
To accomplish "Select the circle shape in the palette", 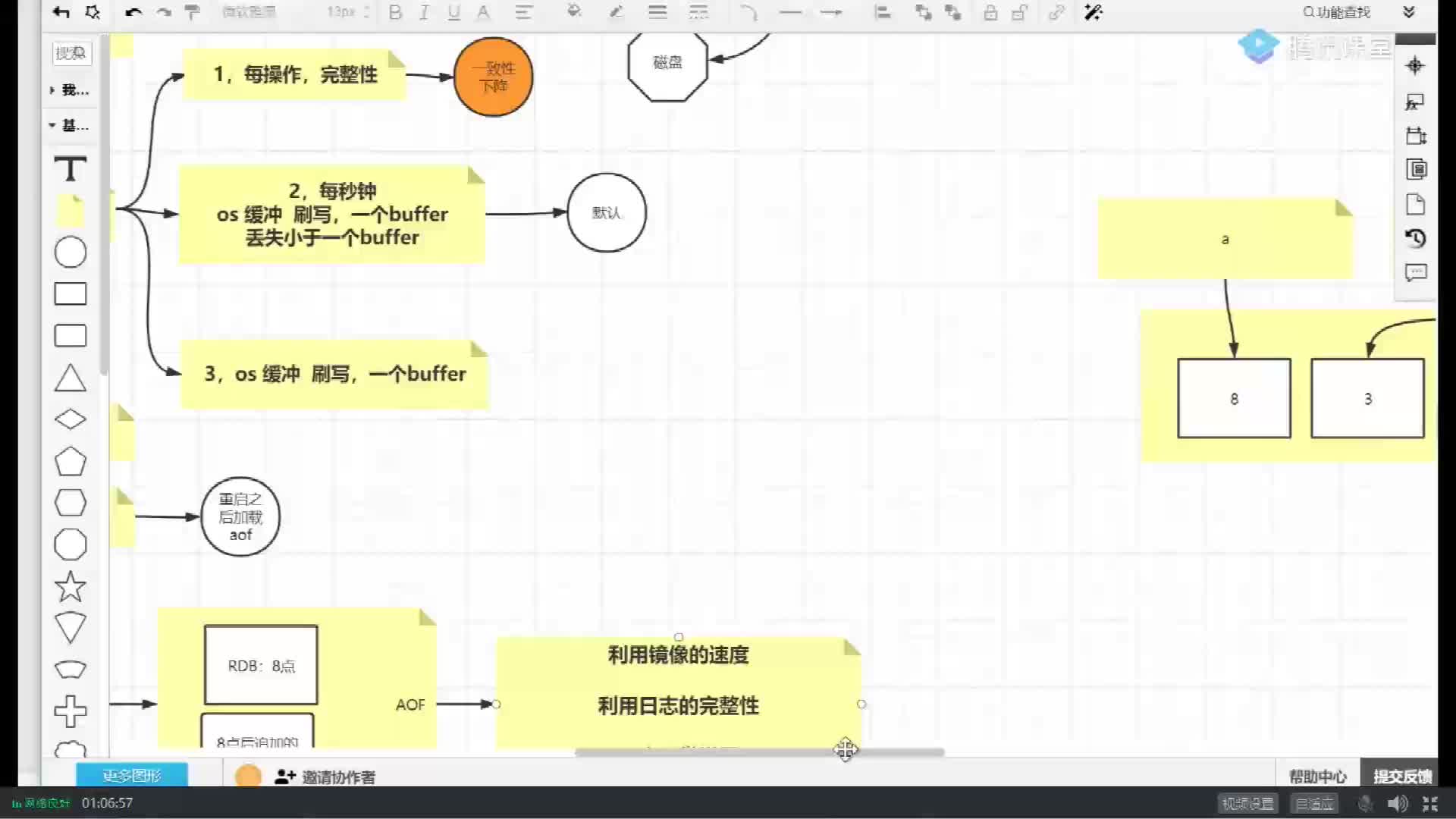I will 71,252.
